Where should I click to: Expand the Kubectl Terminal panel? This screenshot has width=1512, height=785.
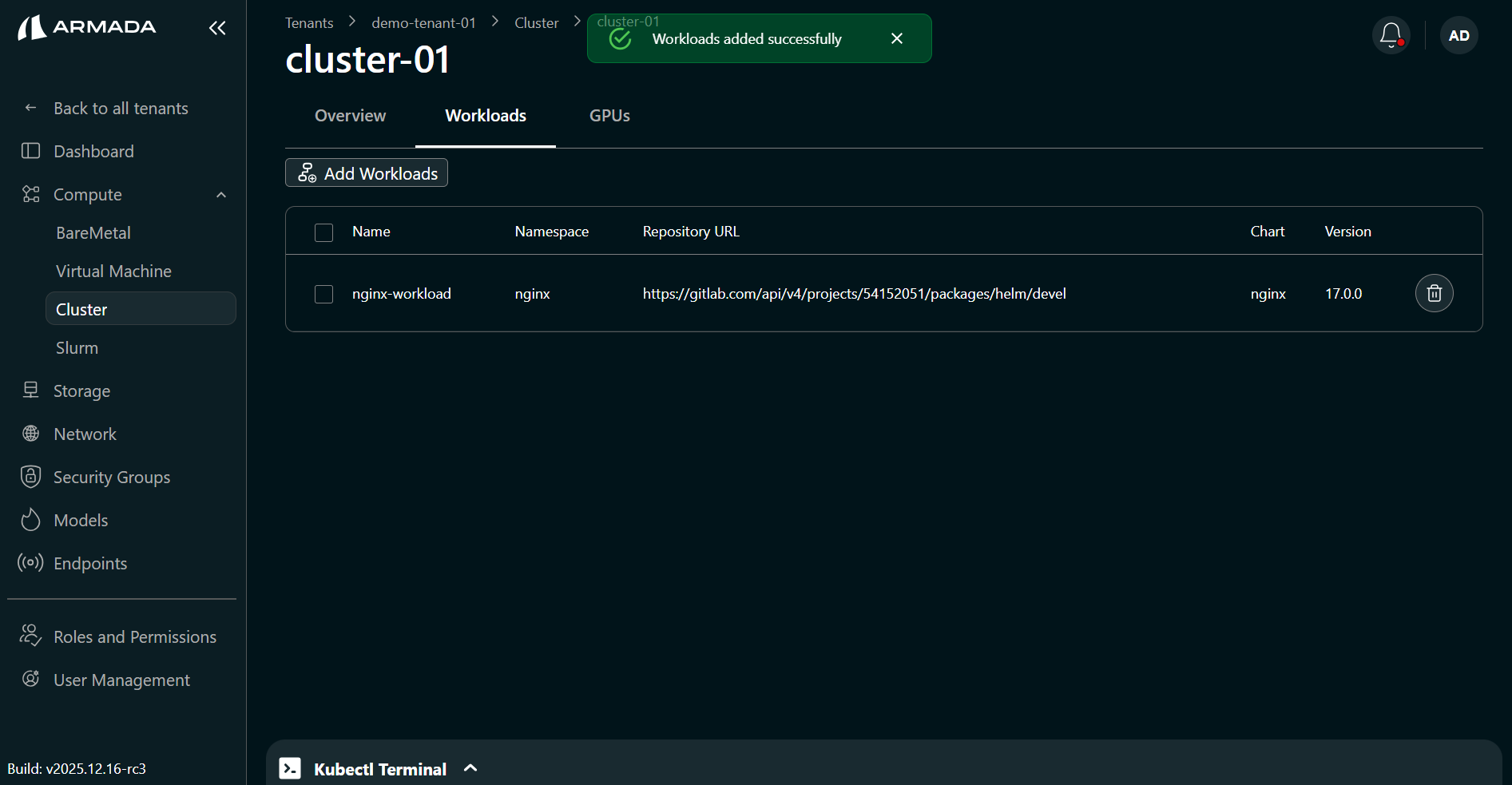pos(470,768)
